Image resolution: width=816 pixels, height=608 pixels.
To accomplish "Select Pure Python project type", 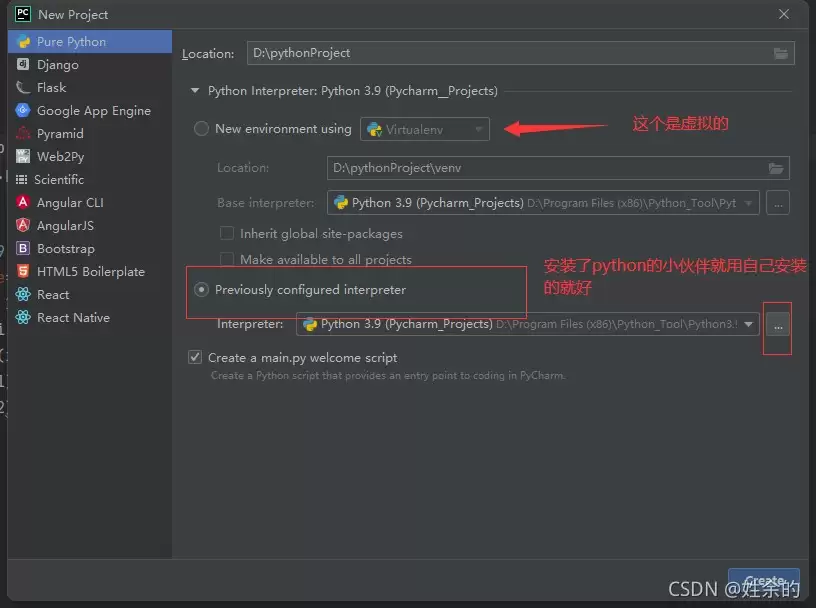I will click(x=90, y=42).
